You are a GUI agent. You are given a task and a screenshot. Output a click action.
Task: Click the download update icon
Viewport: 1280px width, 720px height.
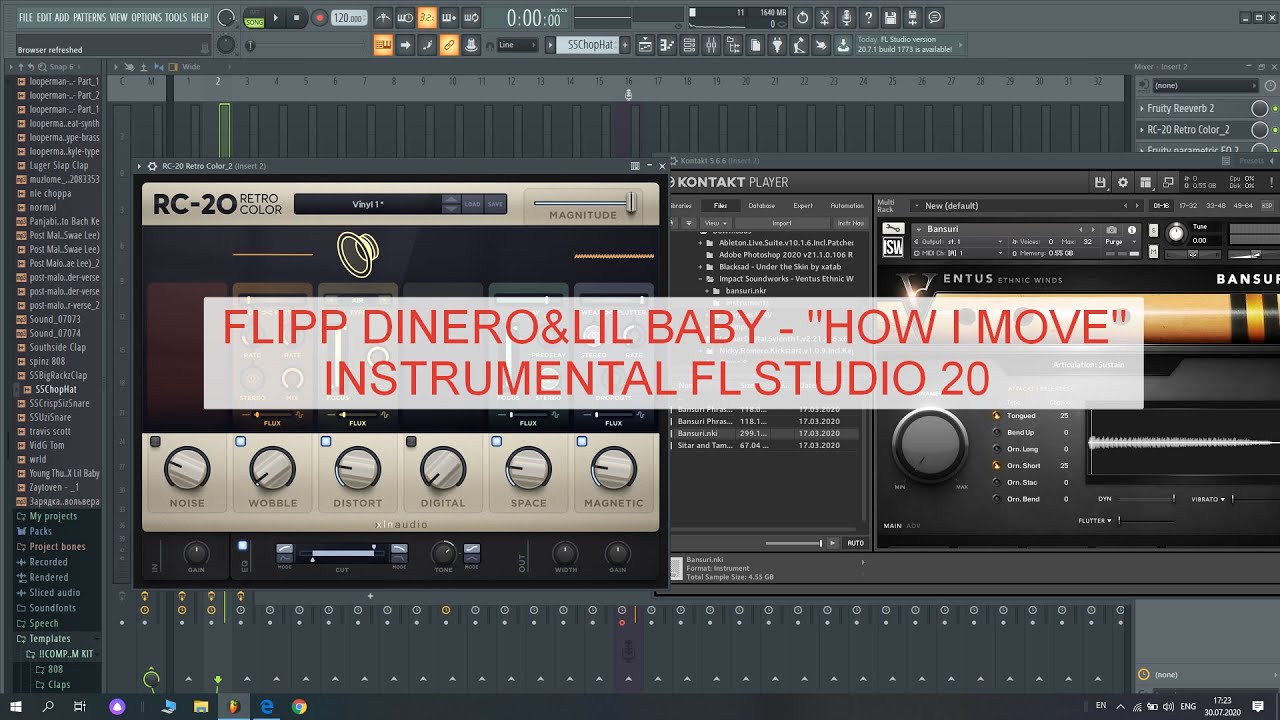(x=843, y=45)
